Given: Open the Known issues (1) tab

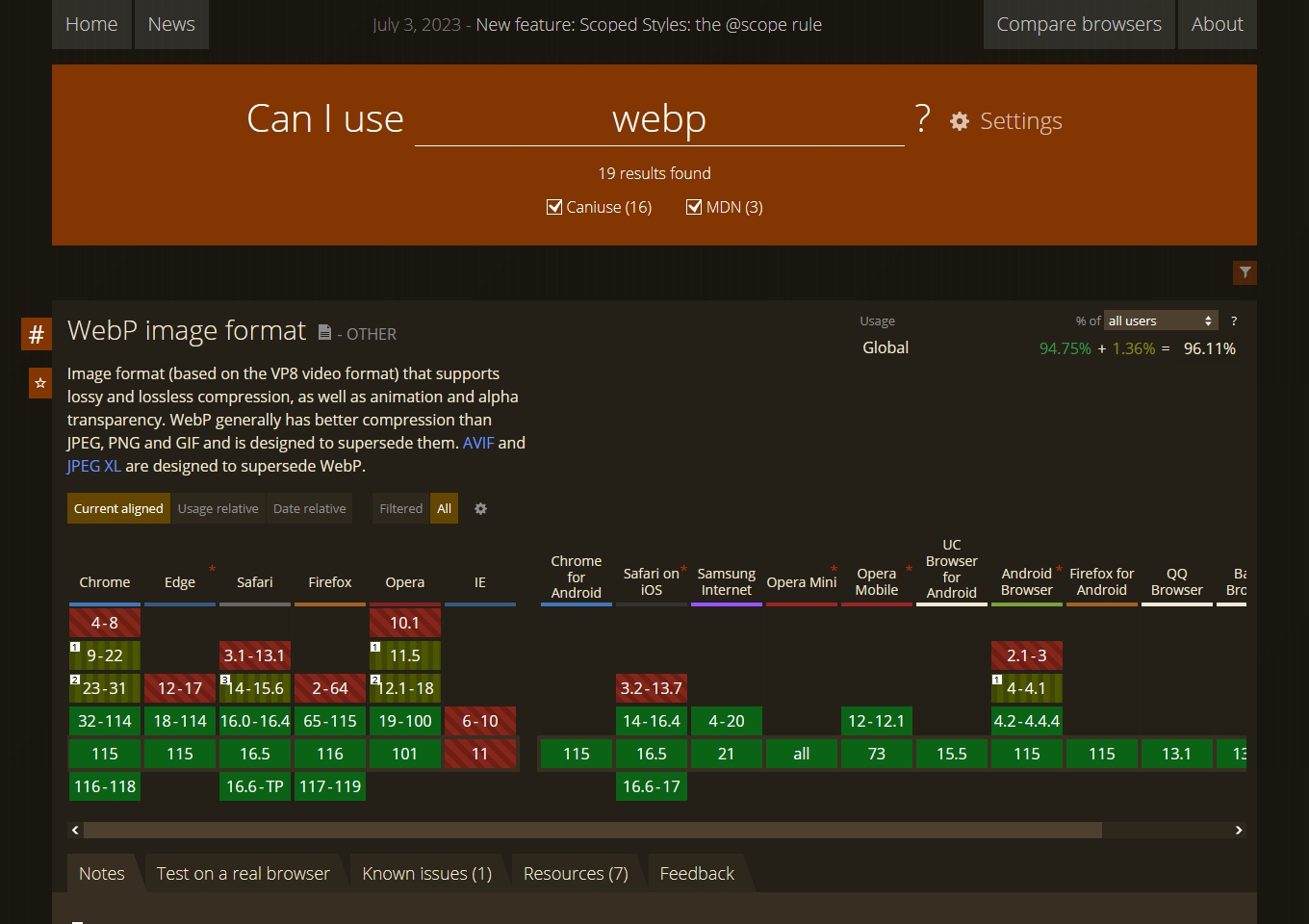Looking at the screenshot, I should [x=427, y=873].
